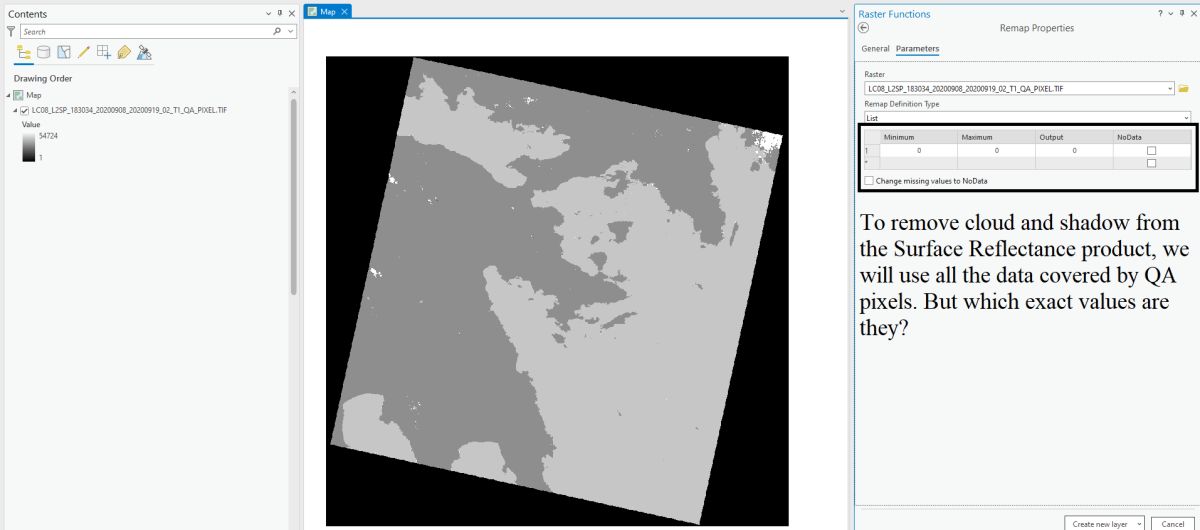Click the Drawing Order heading
The image size is (1200, 530).
pos(43,78)
